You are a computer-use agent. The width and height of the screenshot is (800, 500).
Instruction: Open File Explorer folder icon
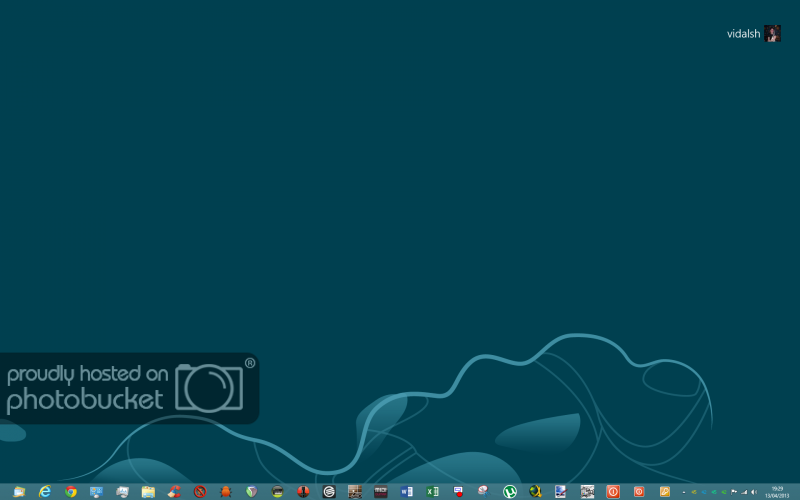coord(148,491)
